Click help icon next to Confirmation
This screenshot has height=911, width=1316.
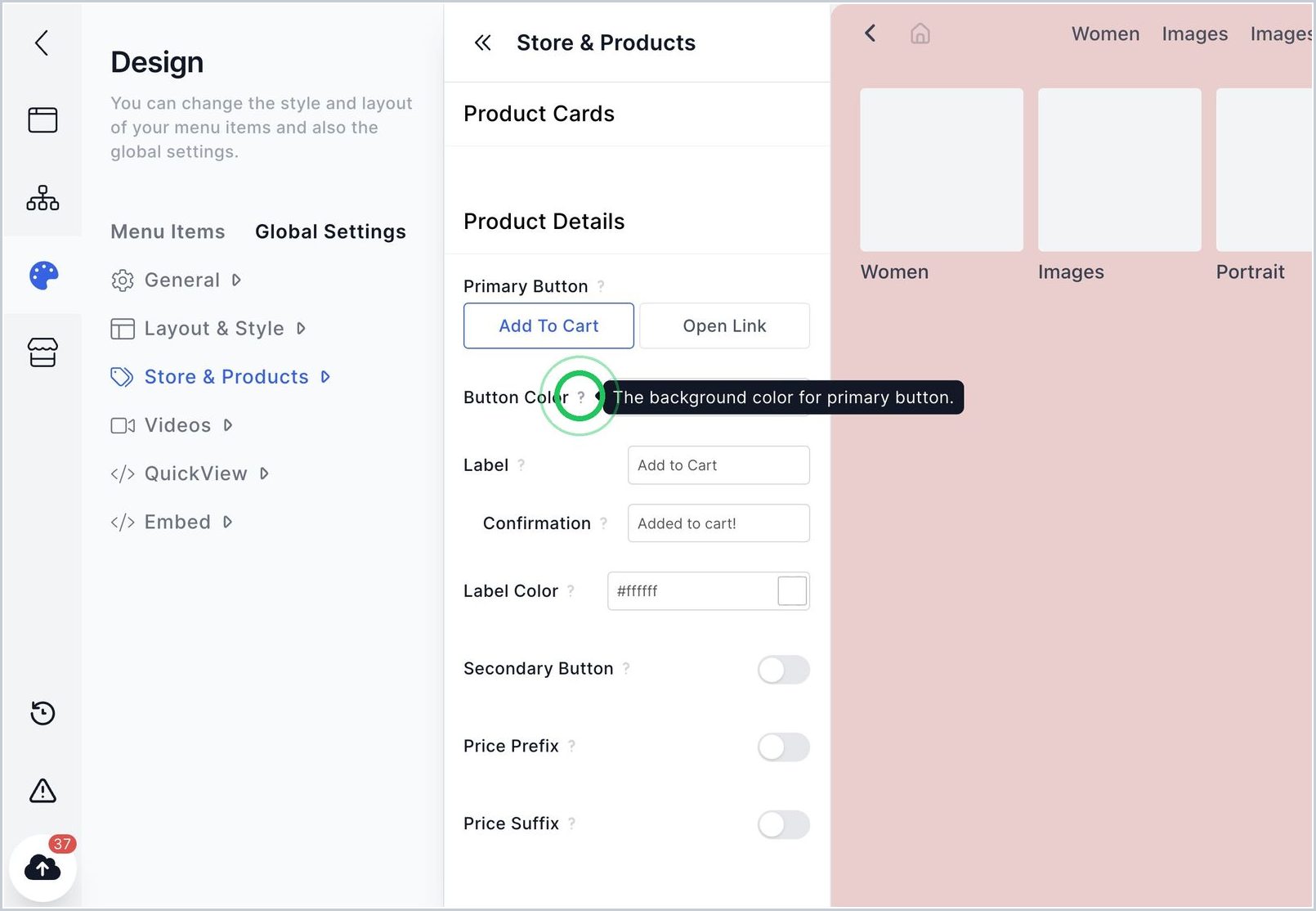(604, 523)
